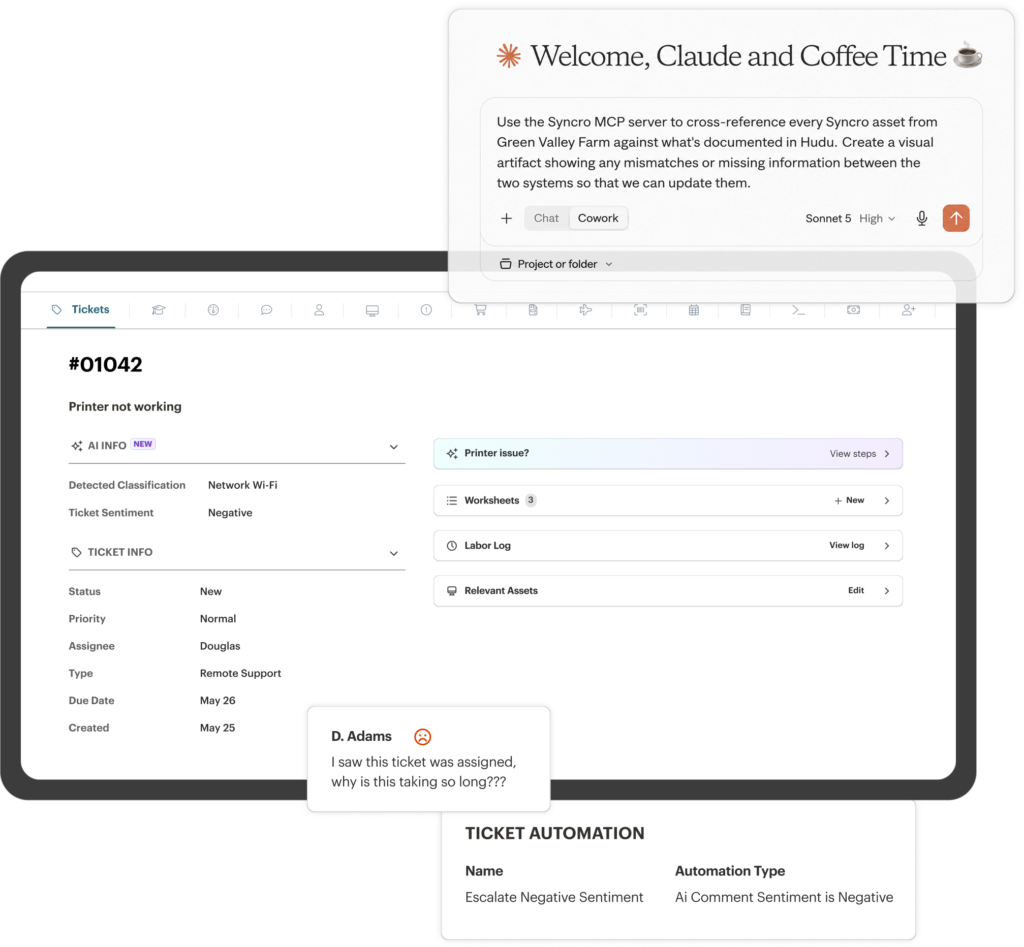
Task: Open the dashboard gauge tab
Action: point(213,310)
